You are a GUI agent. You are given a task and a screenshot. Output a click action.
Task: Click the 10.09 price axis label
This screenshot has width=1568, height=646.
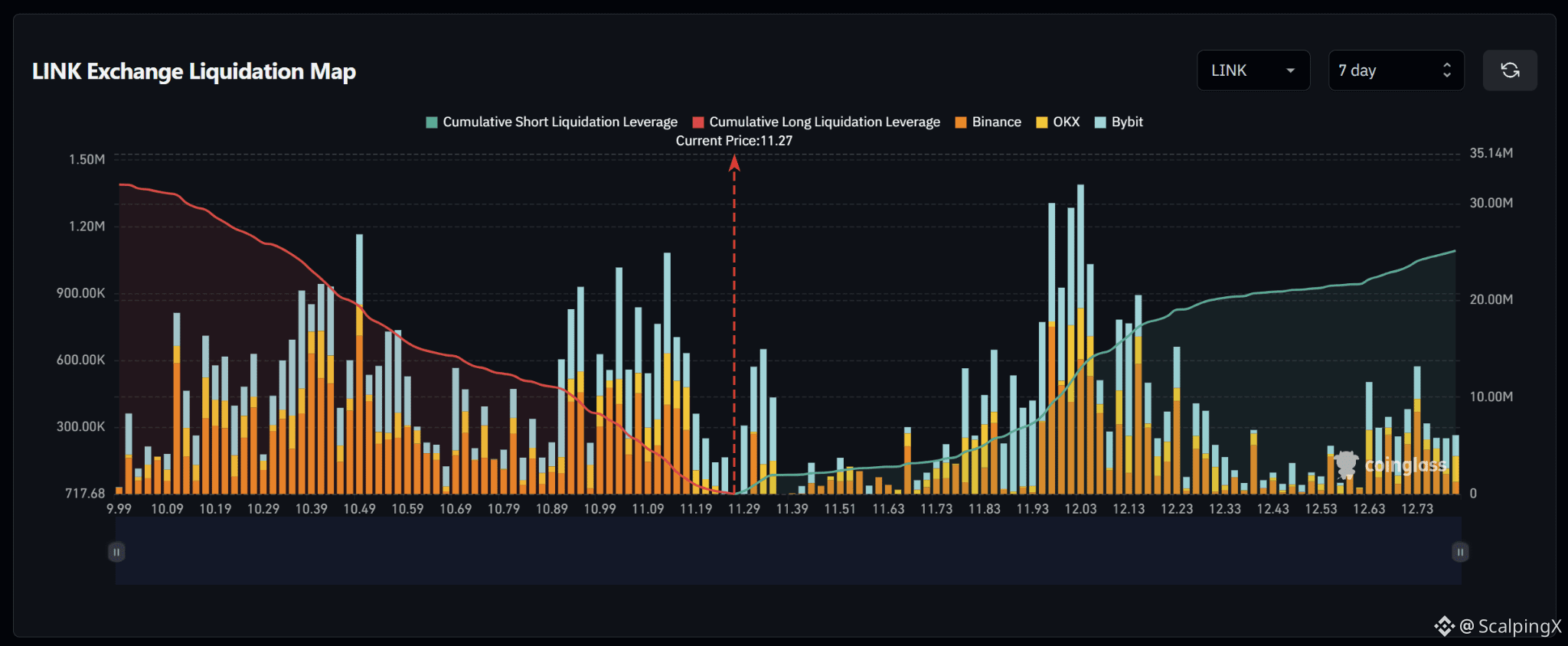167,509
